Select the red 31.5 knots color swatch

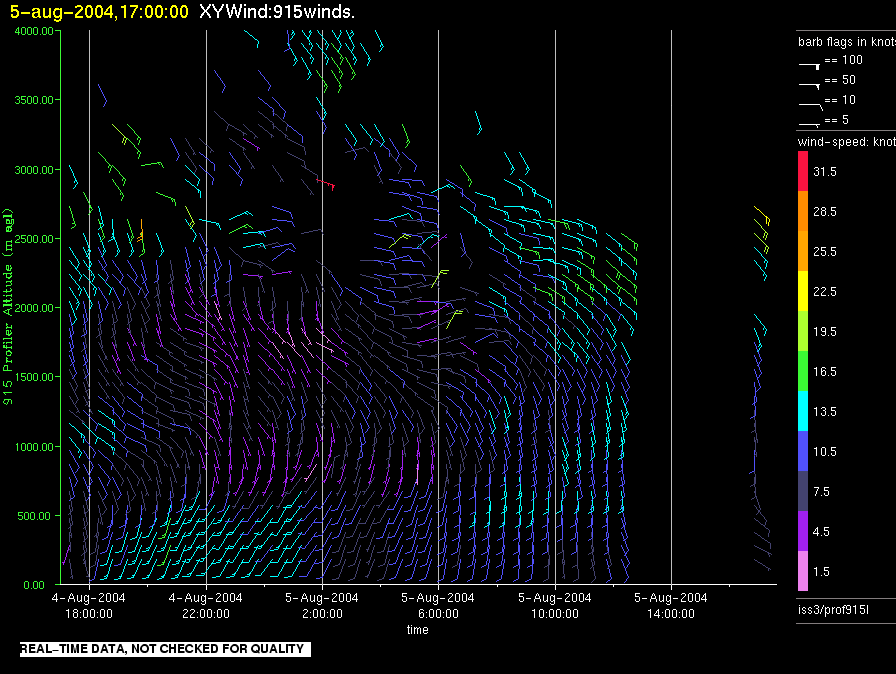point(803,171)
